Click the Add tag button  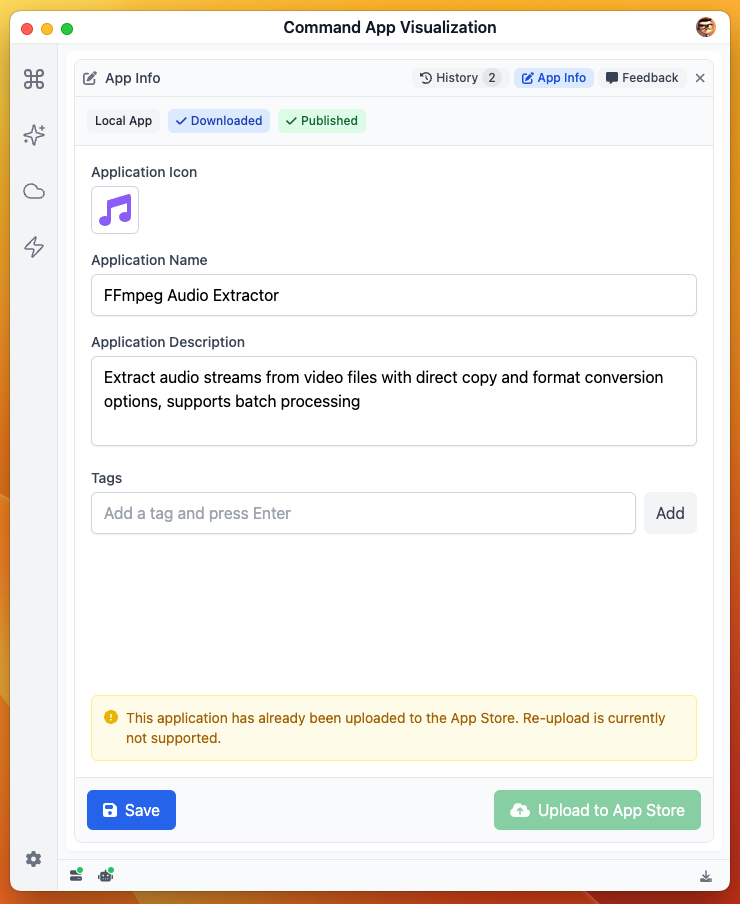click(670, 513)
